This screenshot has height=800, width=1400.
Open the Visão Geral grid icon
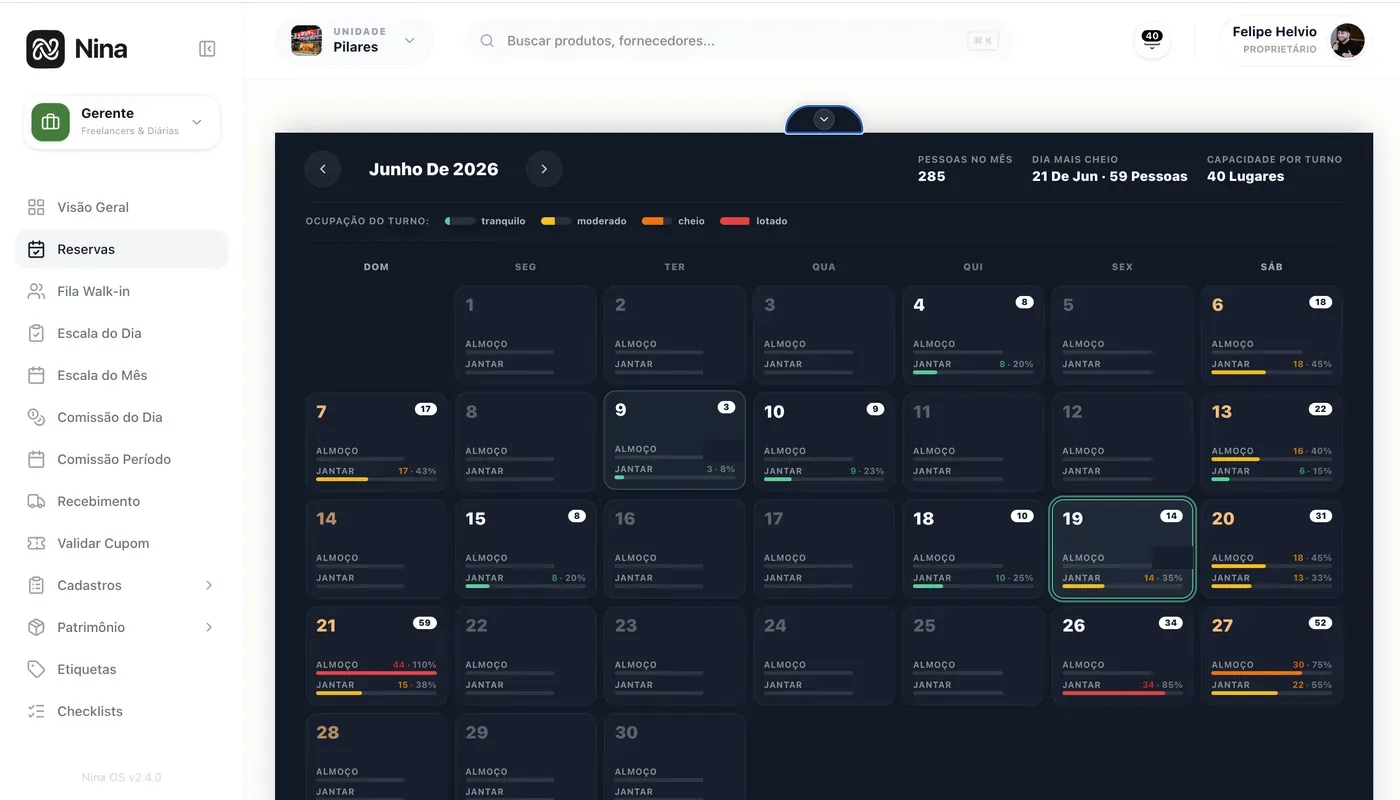click(x=36, y=207)
